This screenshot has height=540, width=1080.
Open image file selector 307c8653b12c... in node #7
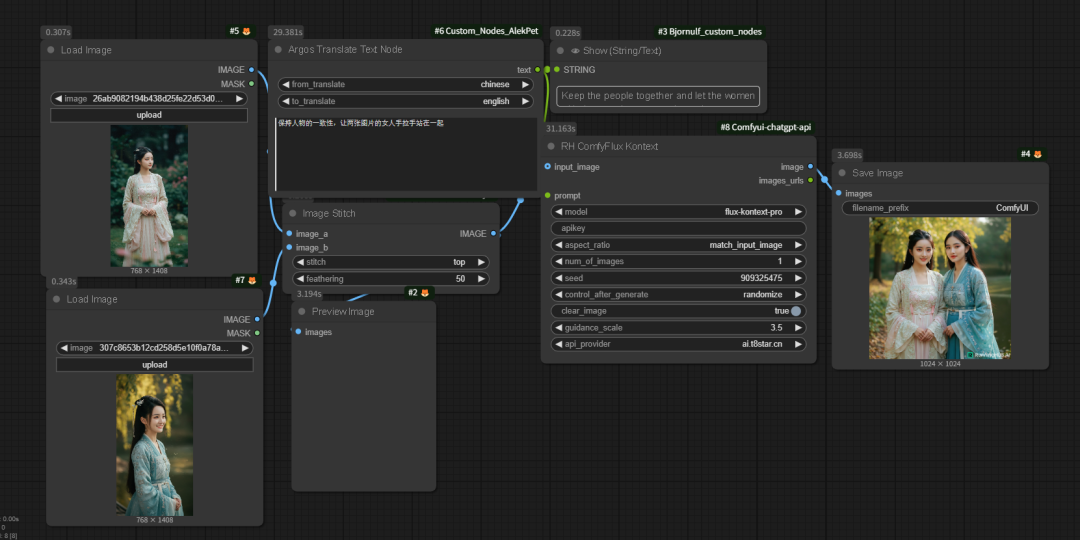coord(154,348)
